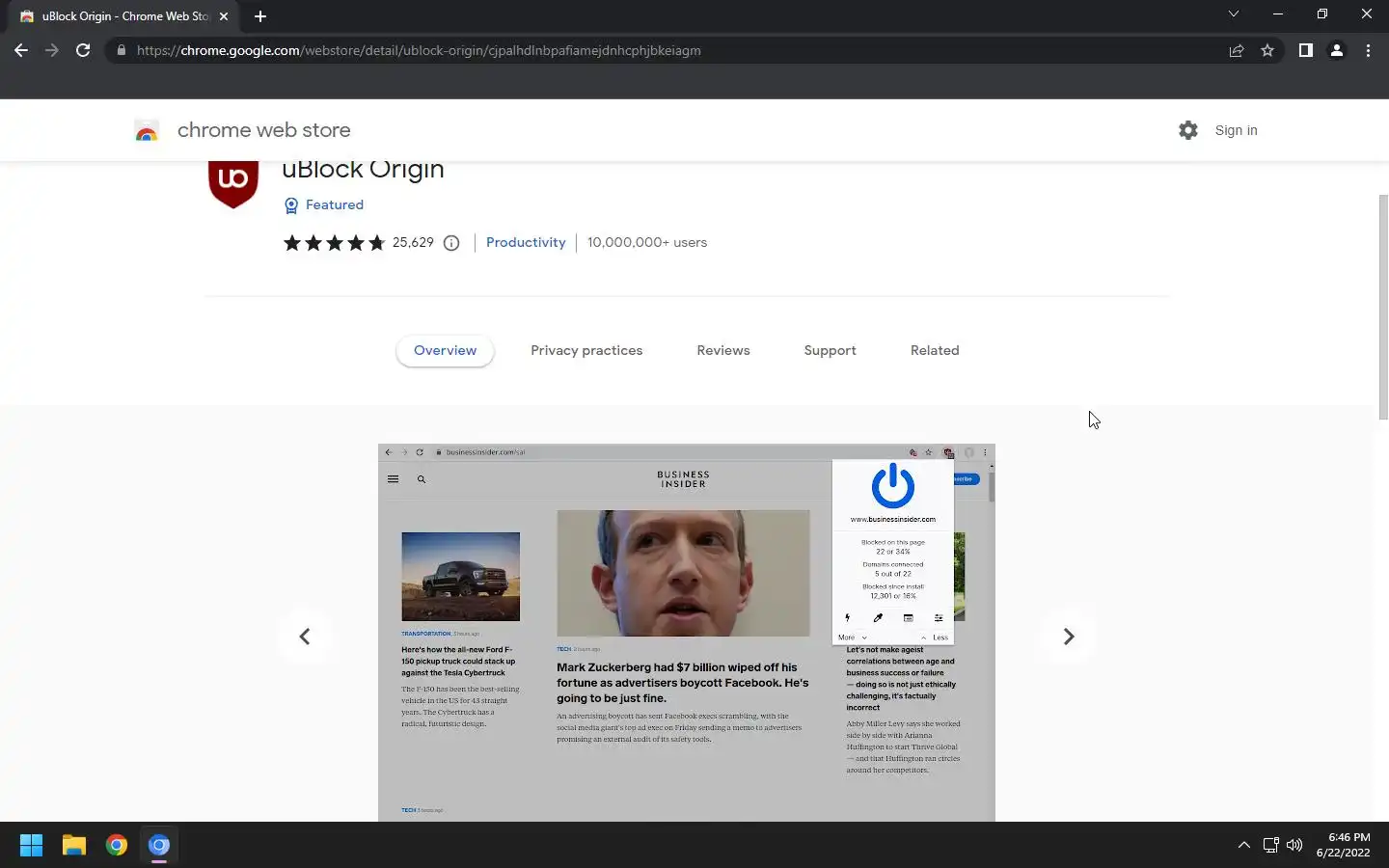Bookmark this tab with star icon

click(1267, 50)
